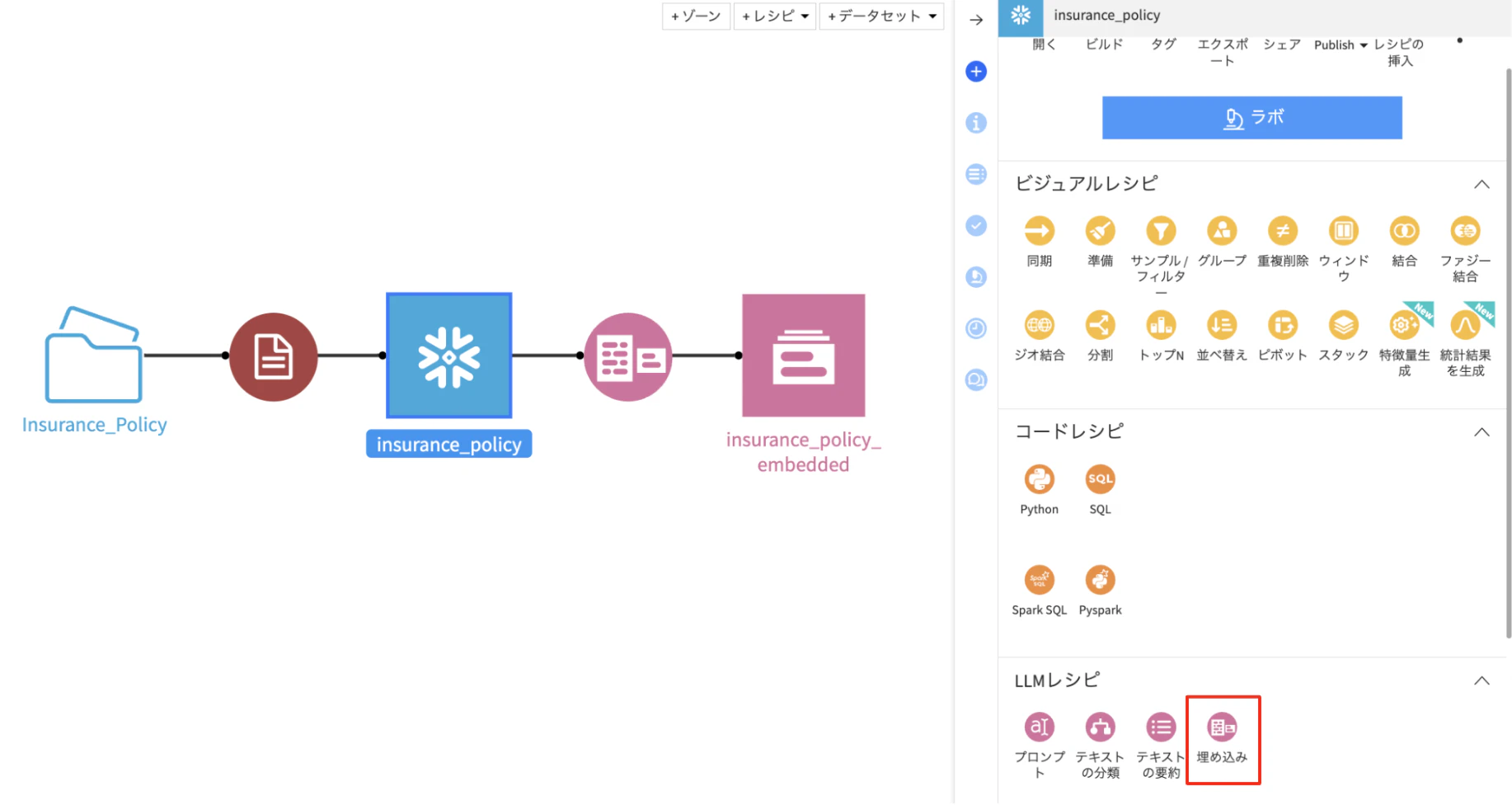Create a Python code recipe

tap(1039, 479)
